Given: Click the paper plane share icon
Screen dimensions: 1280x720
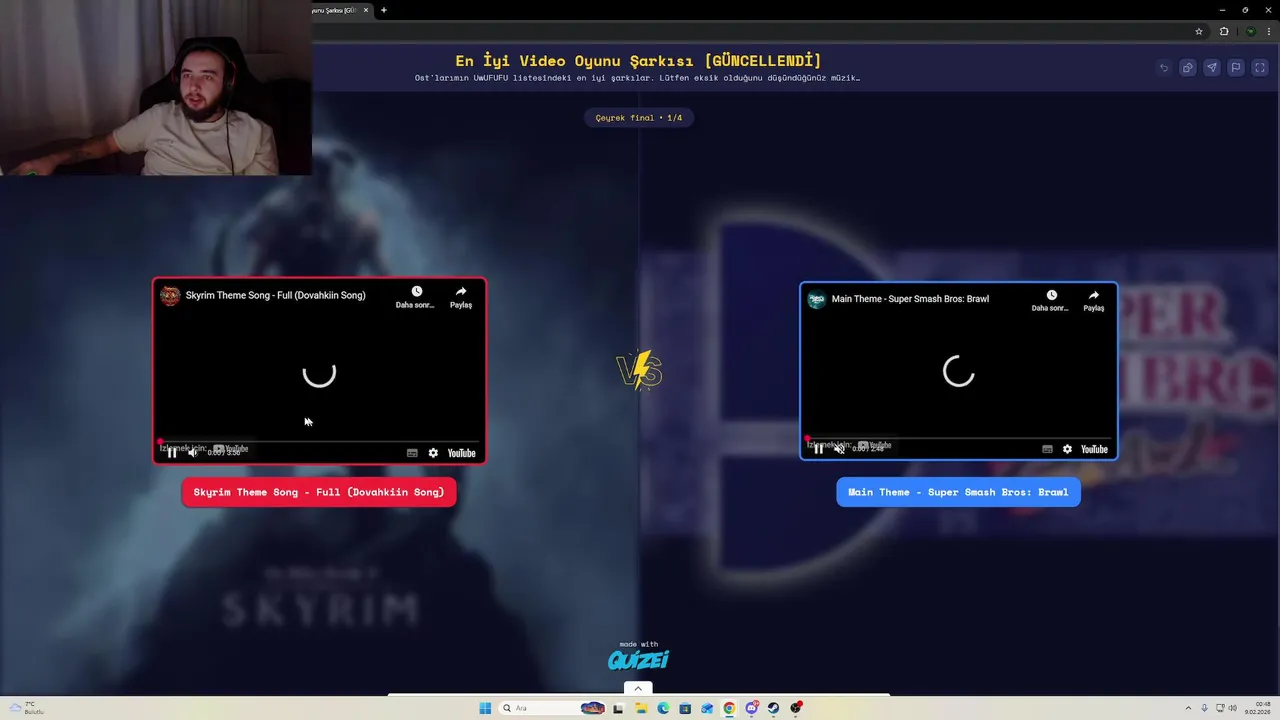Looking at the screenshot, I should pos(1211,68).
